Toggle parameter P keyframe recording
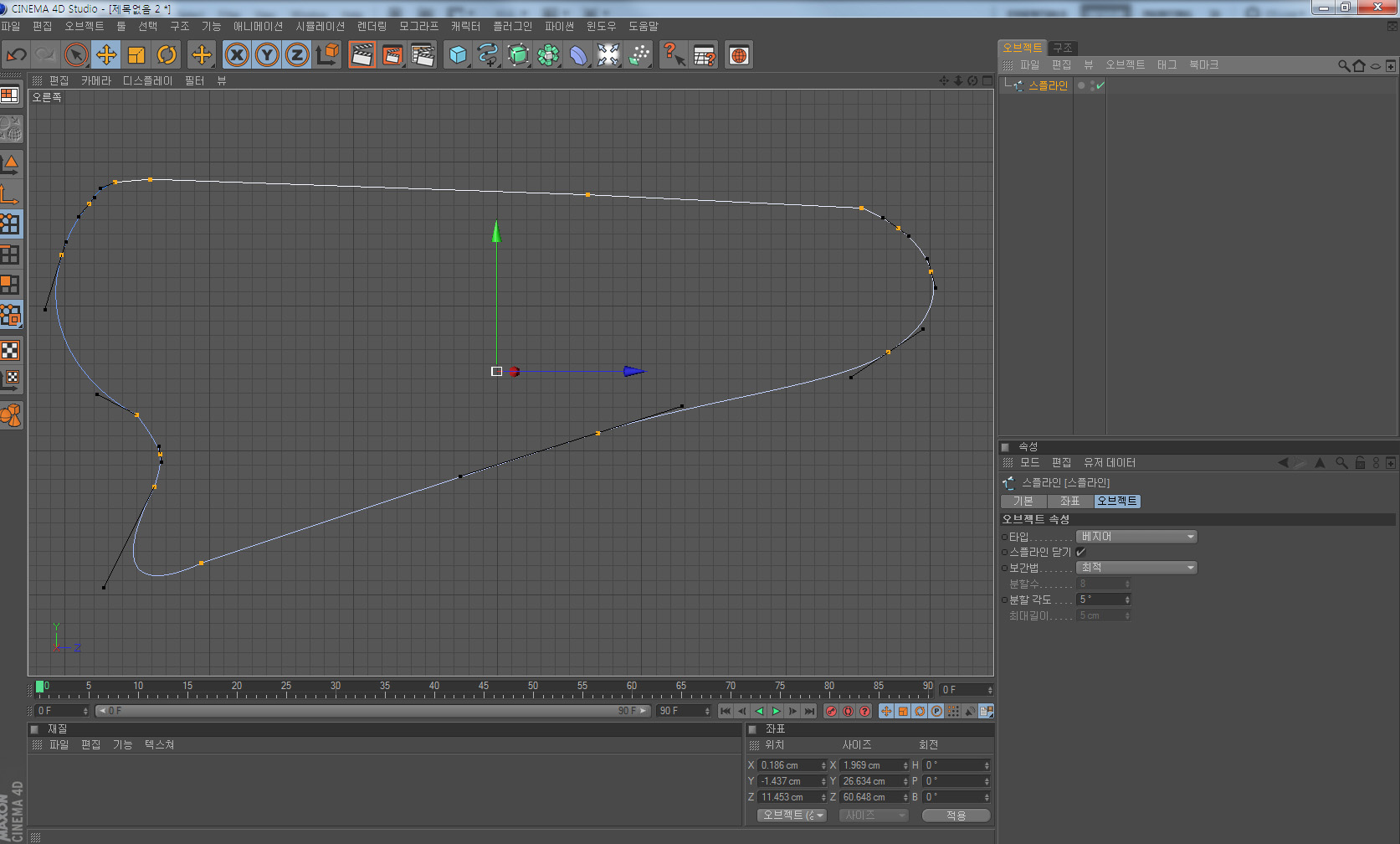The height and width of the screenshot is (844, 1400). (936, 711)
